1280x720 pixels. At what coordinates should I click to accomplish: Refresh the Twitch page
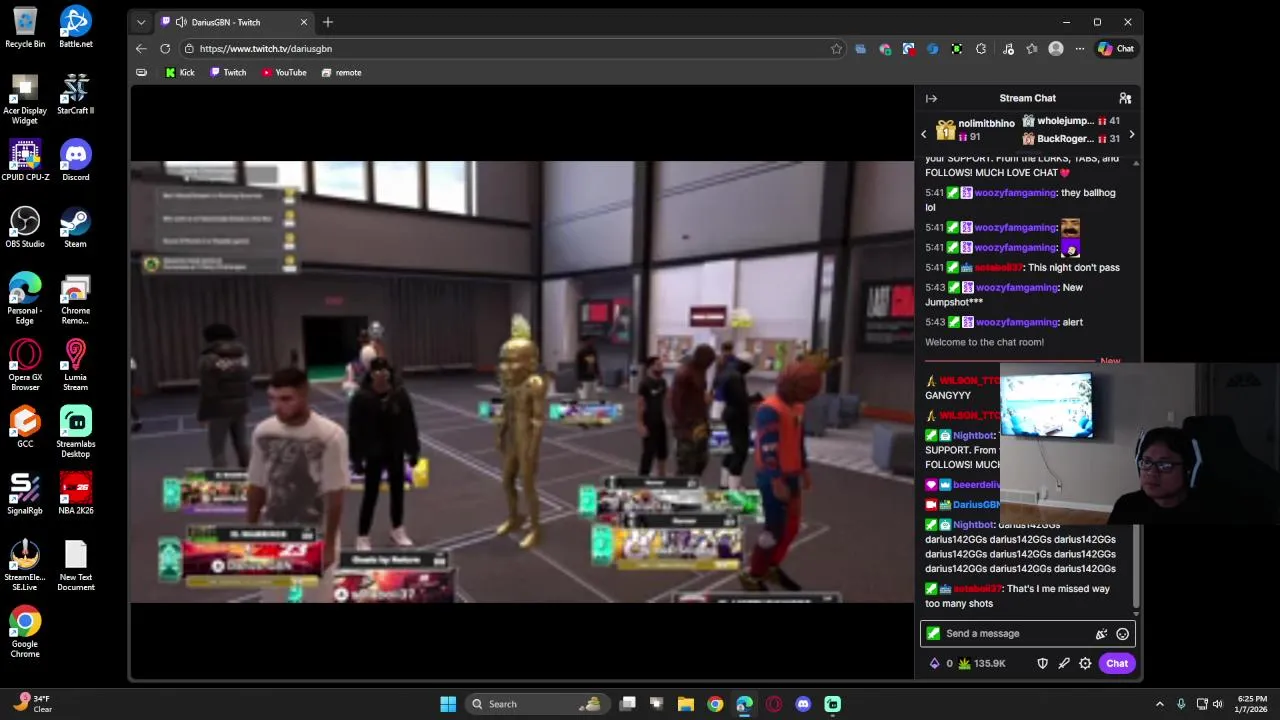[165, 48]
